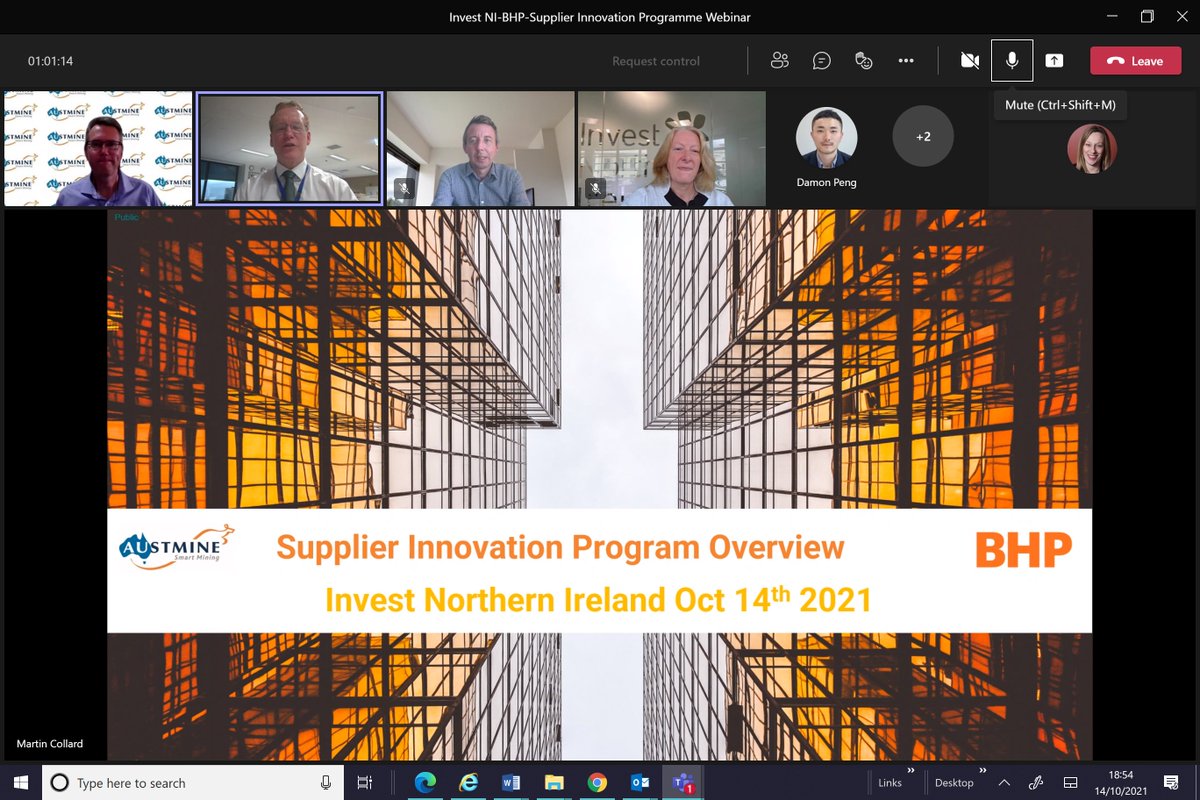Click Request control
Screen dimensions: 1200x800
pyautogui.click(x=655, y=60)
